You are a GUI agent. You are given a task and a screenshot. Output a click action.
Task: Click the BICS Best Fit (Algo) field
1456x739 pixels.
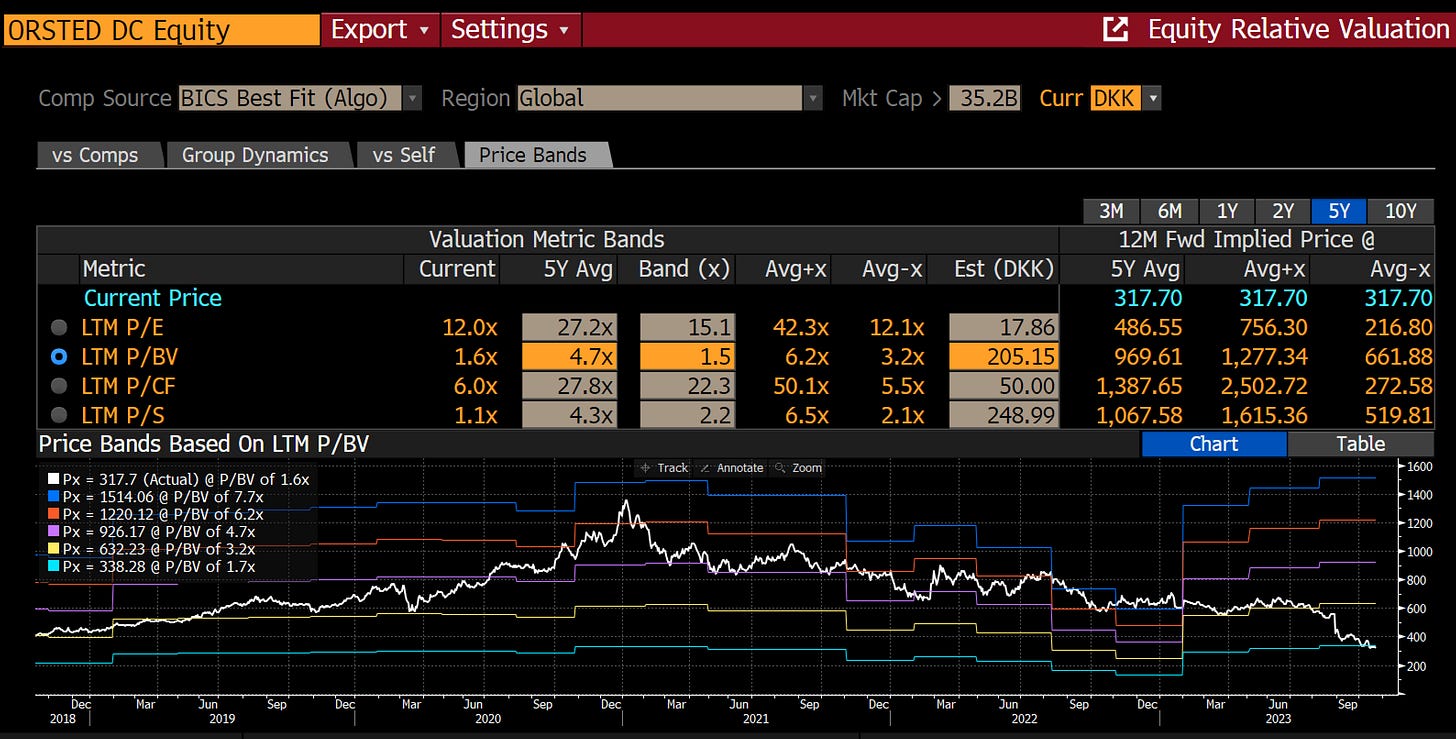click(290, 98)
